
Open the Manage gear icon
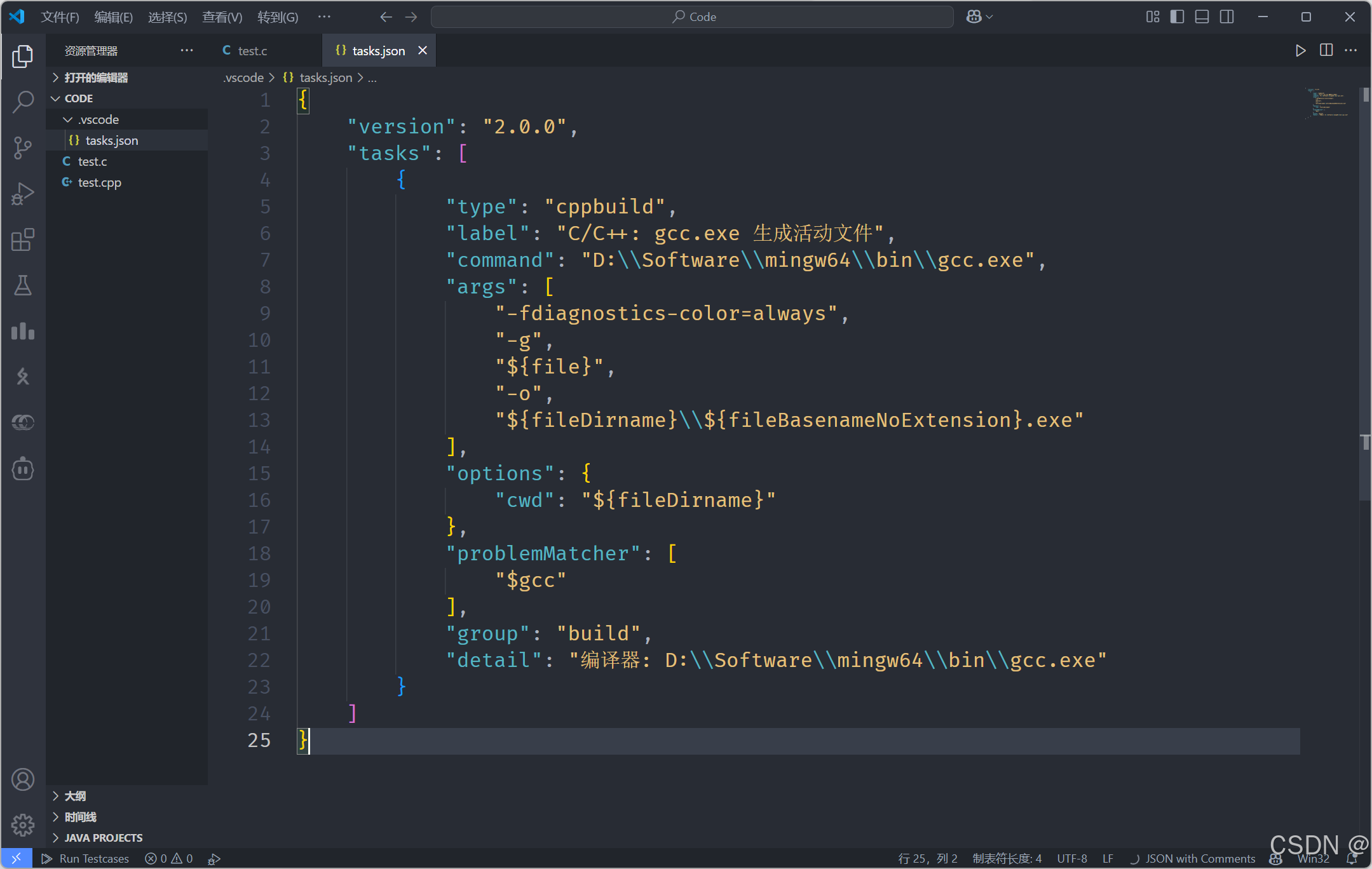(x=23, y=825)
